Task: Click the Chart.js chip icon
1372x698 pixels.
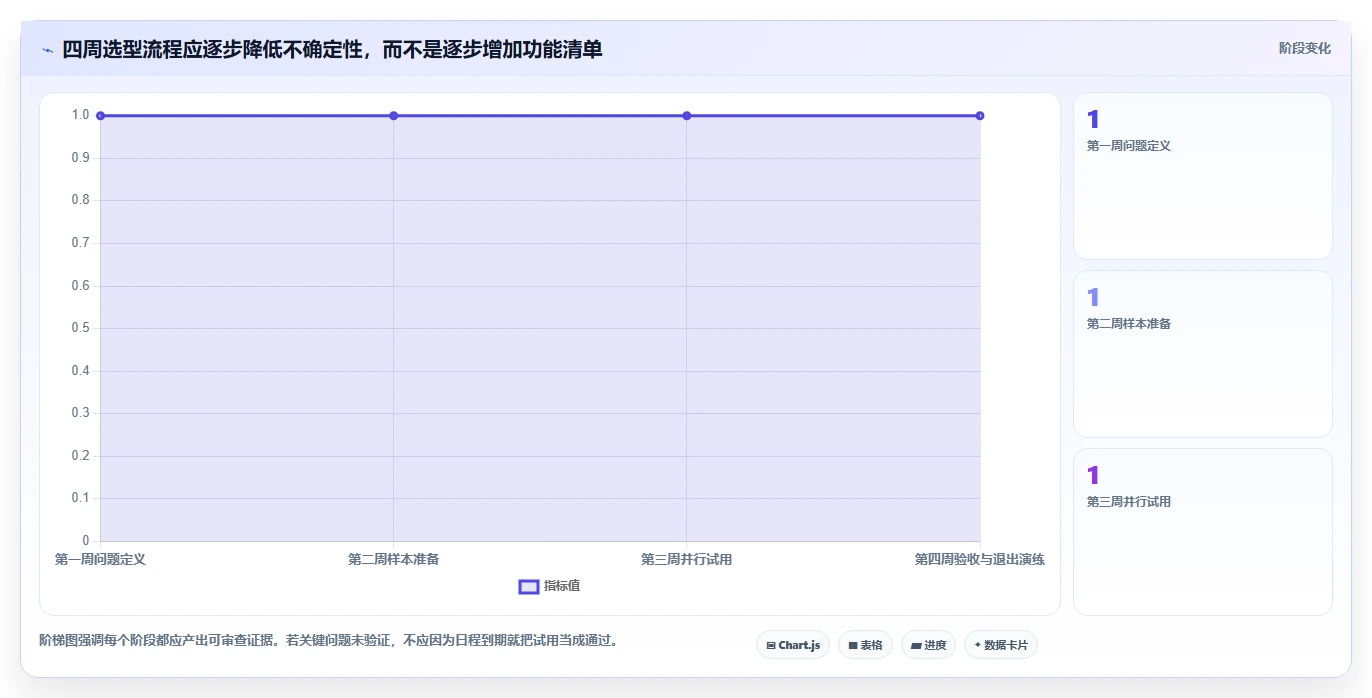Action: [771, 646]
